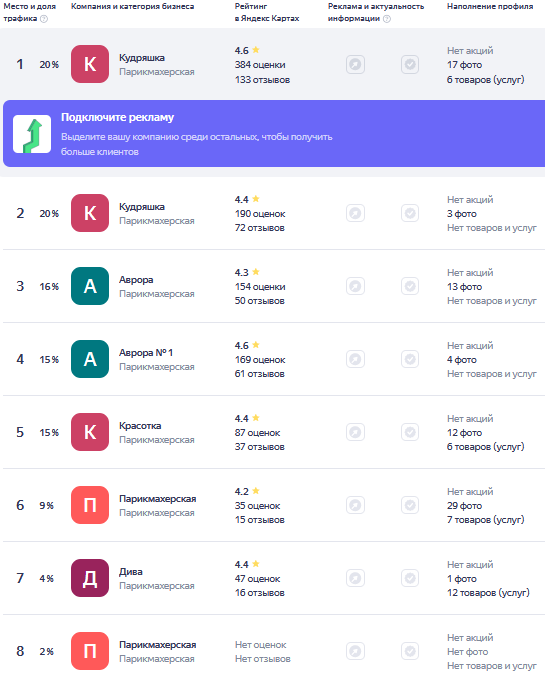
Task: Open Парикмахерская listing with 35 оценок
Action: pyautogui.click(x=157, y=499)
